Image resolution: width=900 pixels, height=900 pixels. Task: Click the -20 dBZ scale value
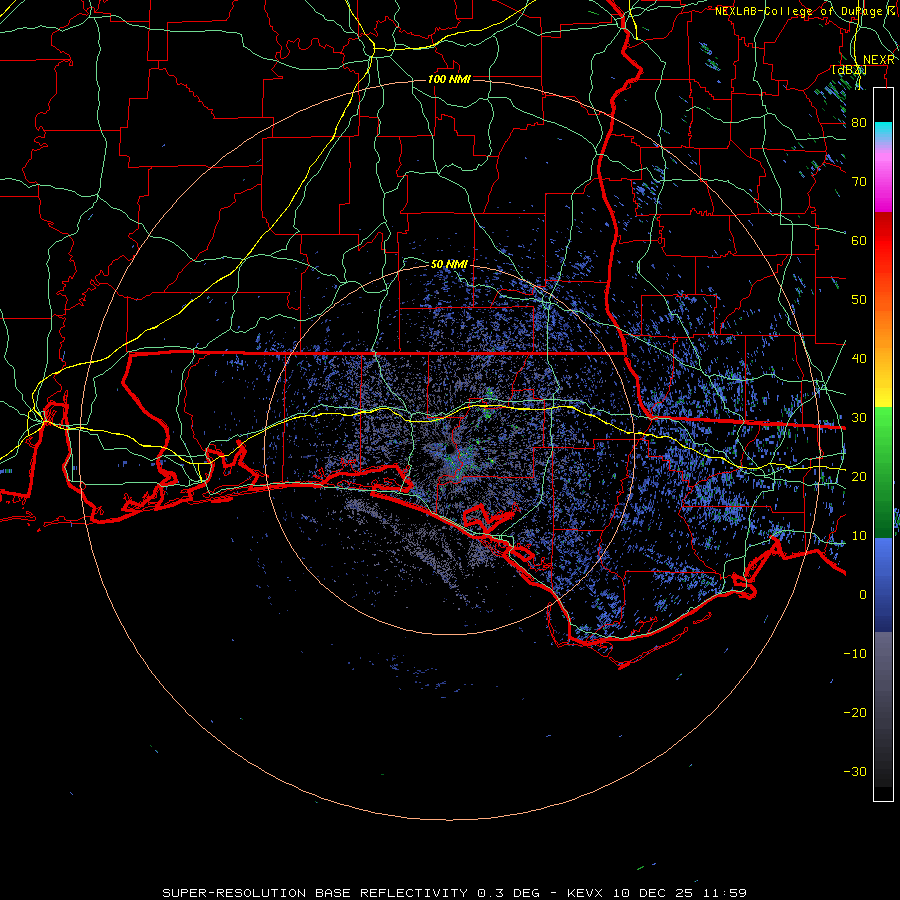[x=855, y=712]
